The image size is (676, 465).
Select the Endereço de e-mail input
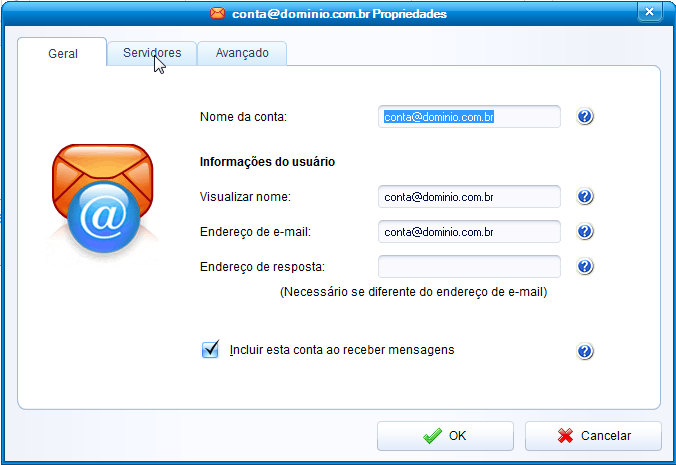coord(469,231)
